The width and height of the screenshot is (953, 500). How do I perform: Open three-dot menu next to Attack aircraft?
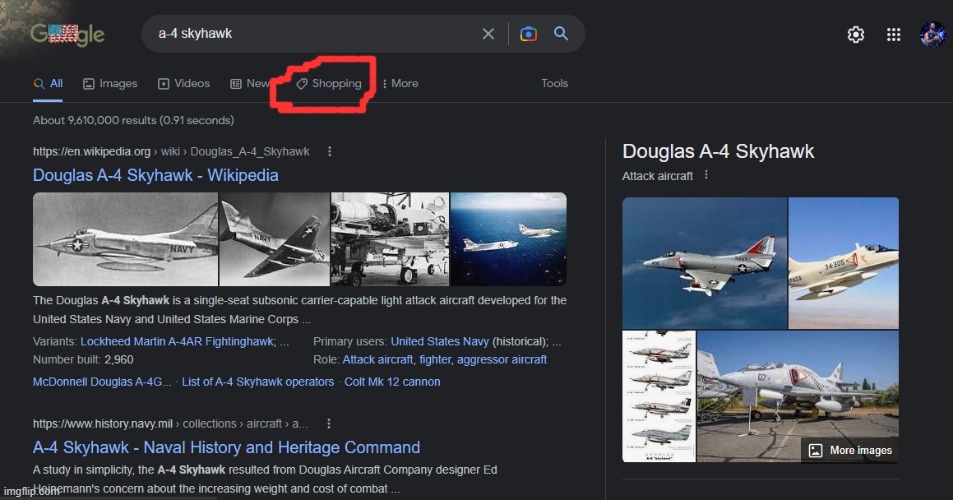click(706, 175)
